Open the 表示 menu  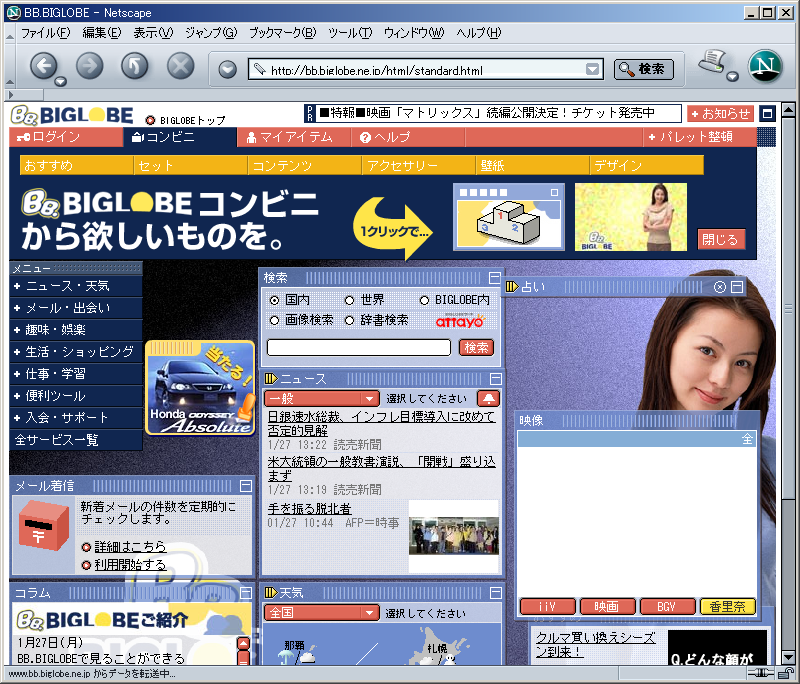tap(153, 33)
